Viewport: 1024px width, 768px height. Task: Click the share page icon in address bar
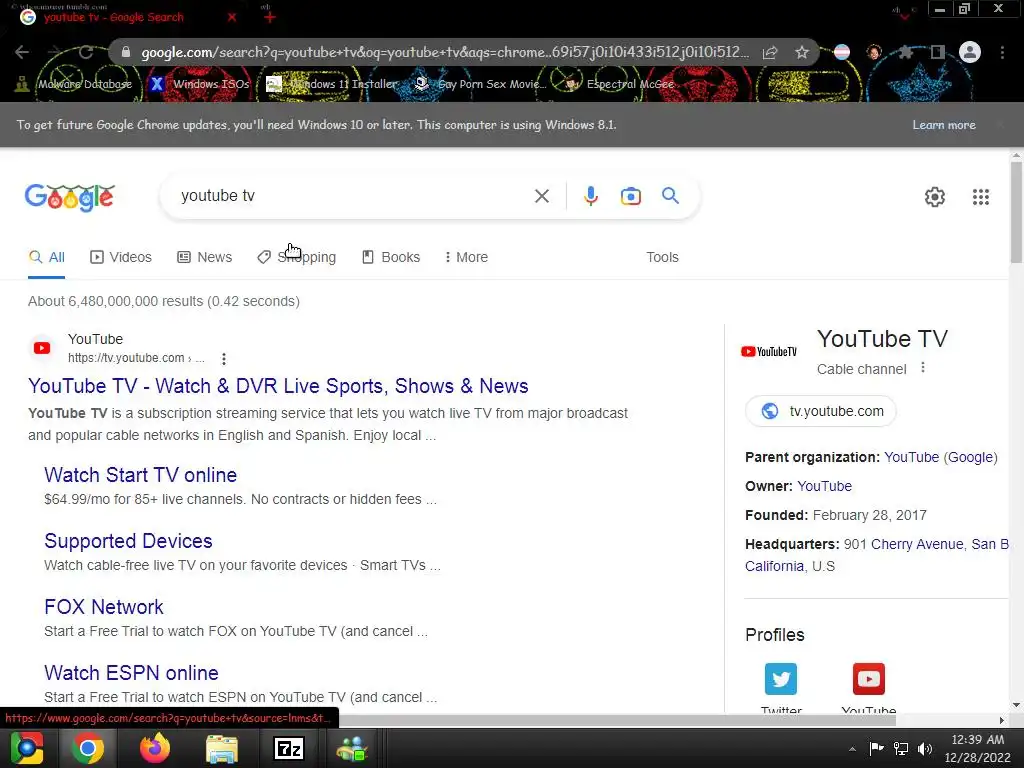pos(770,52)
